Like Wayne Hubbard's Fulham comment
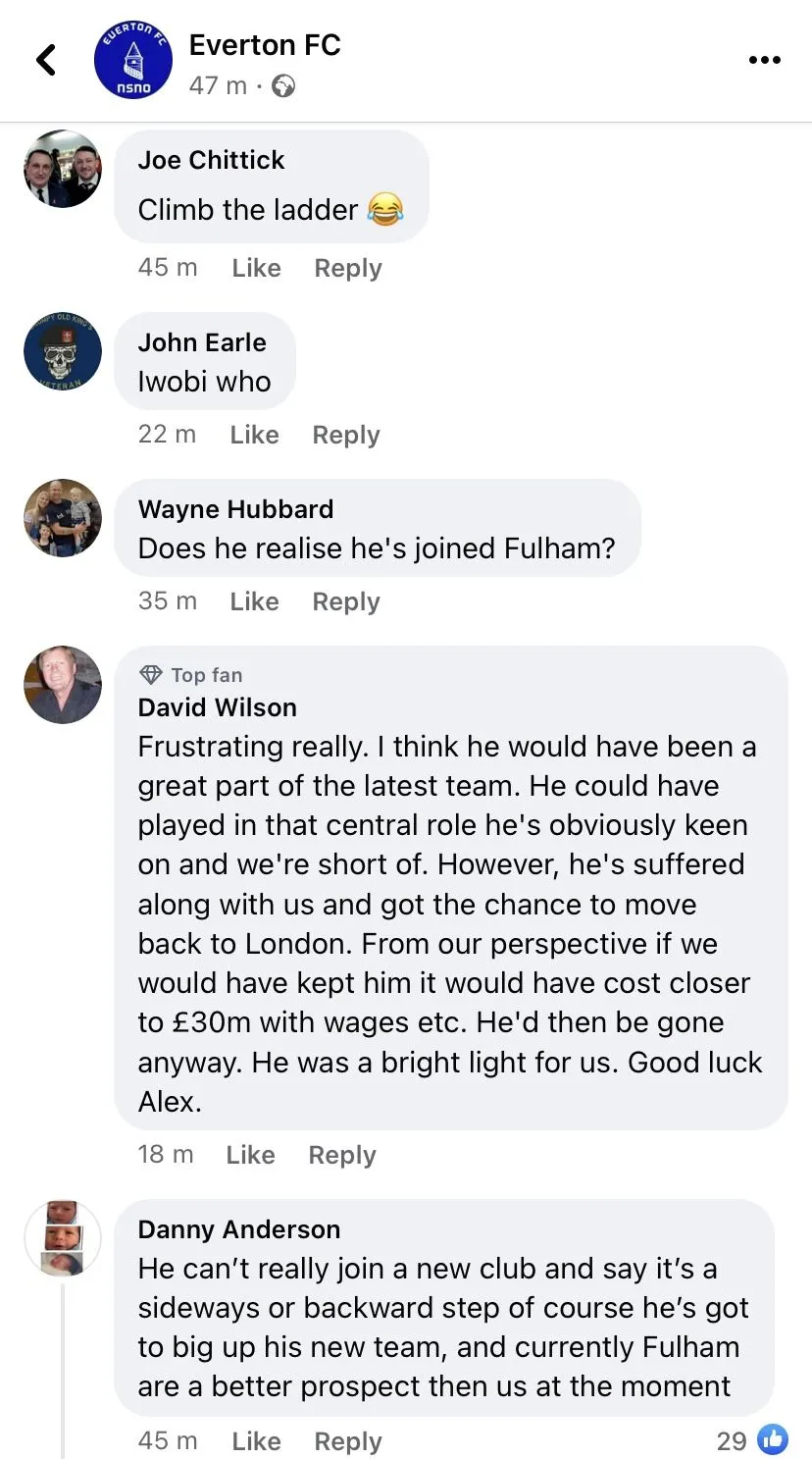Viewport: 812px width, 1459px height. 254,601
